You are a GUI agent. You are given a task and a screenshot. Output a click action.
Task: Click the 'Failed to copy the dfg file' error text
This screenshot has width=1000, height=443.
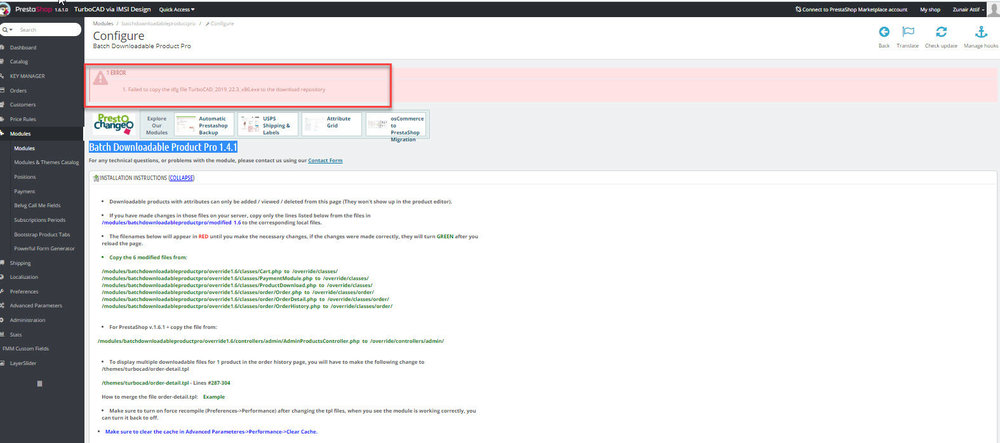tap(224, 90)
